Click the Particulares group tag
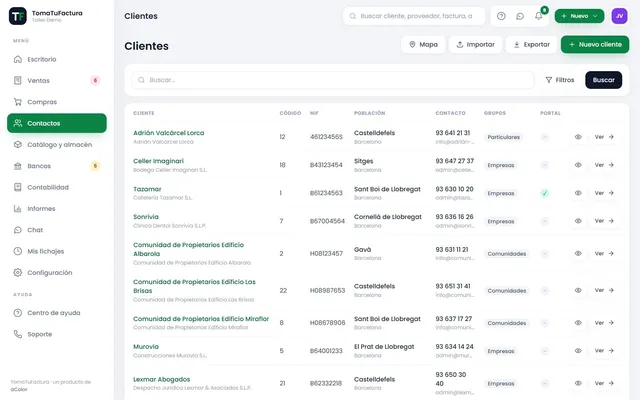Image resolution: width=640 pixels, height=400 pixels. pyautogui.click(x=504, y=137)
